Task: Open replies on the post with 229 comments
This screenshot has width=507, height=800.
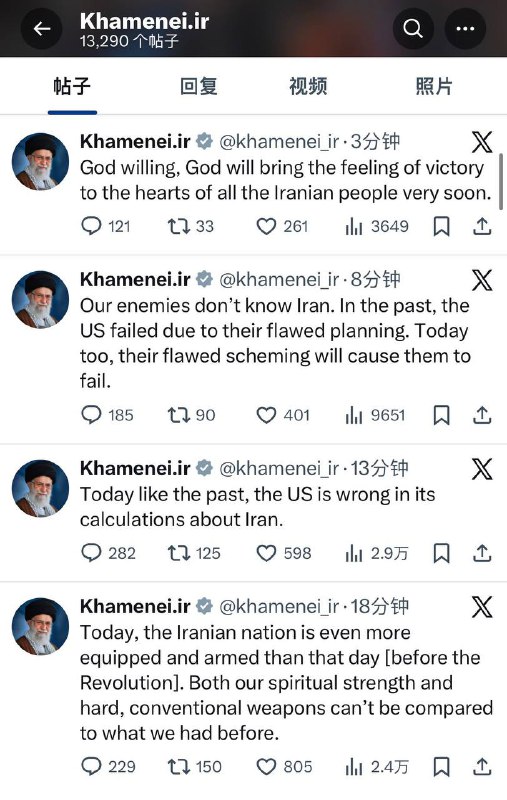Action: click(108, 766)
